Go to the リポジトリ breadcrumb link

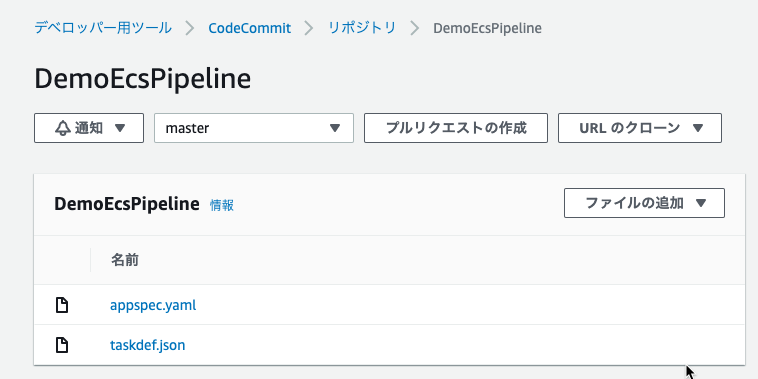362,28
